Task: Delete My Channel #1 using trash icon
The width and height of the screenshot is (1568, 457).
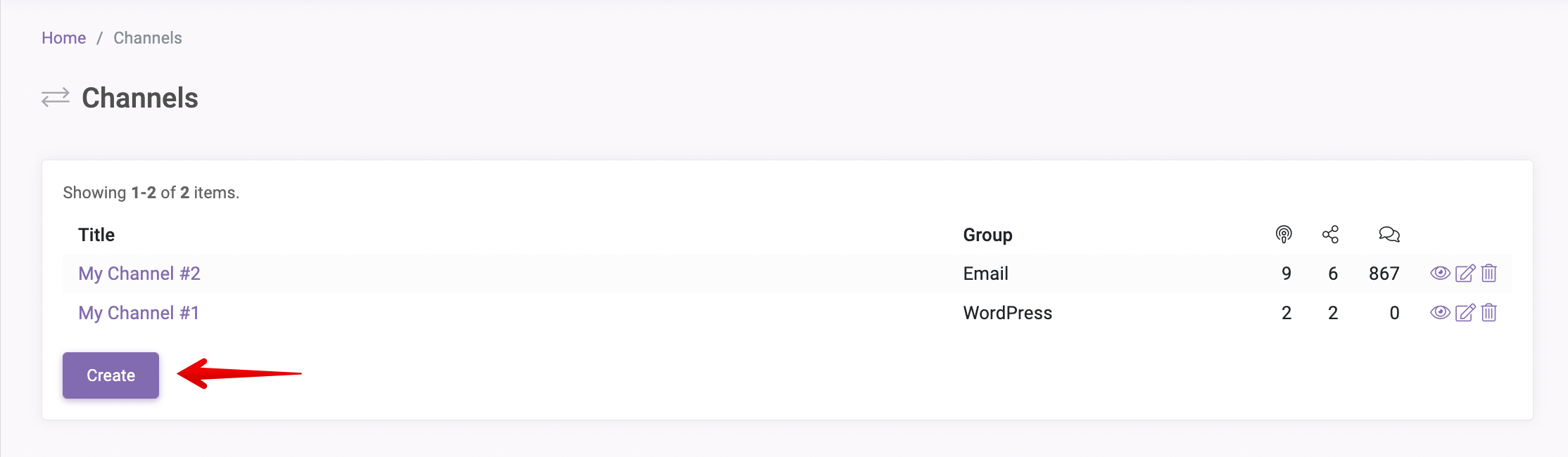Action: (x=1488, y=313)
